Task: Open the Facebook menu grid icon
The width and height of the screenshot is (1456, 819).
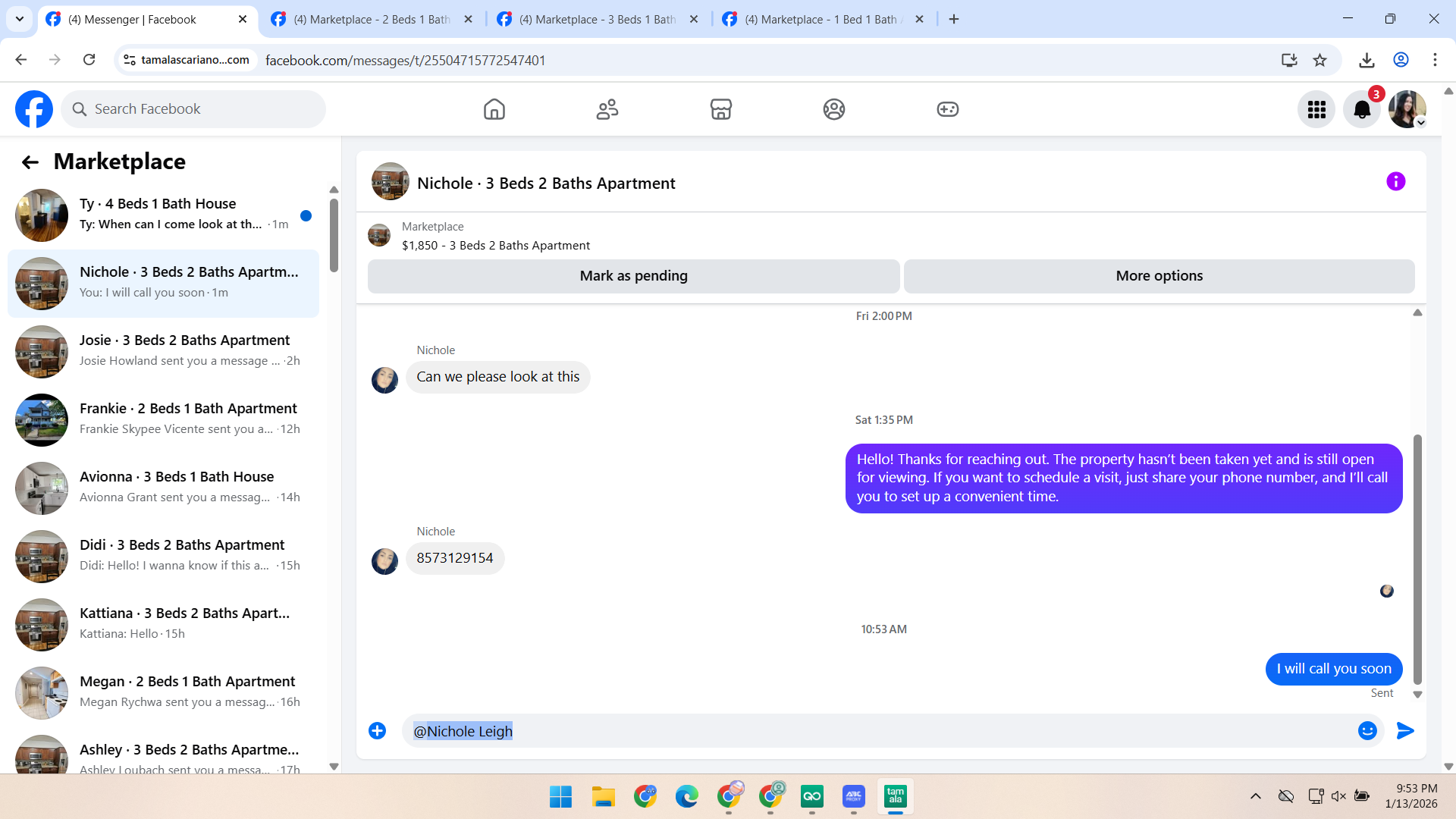Action: click(1316, 110)
